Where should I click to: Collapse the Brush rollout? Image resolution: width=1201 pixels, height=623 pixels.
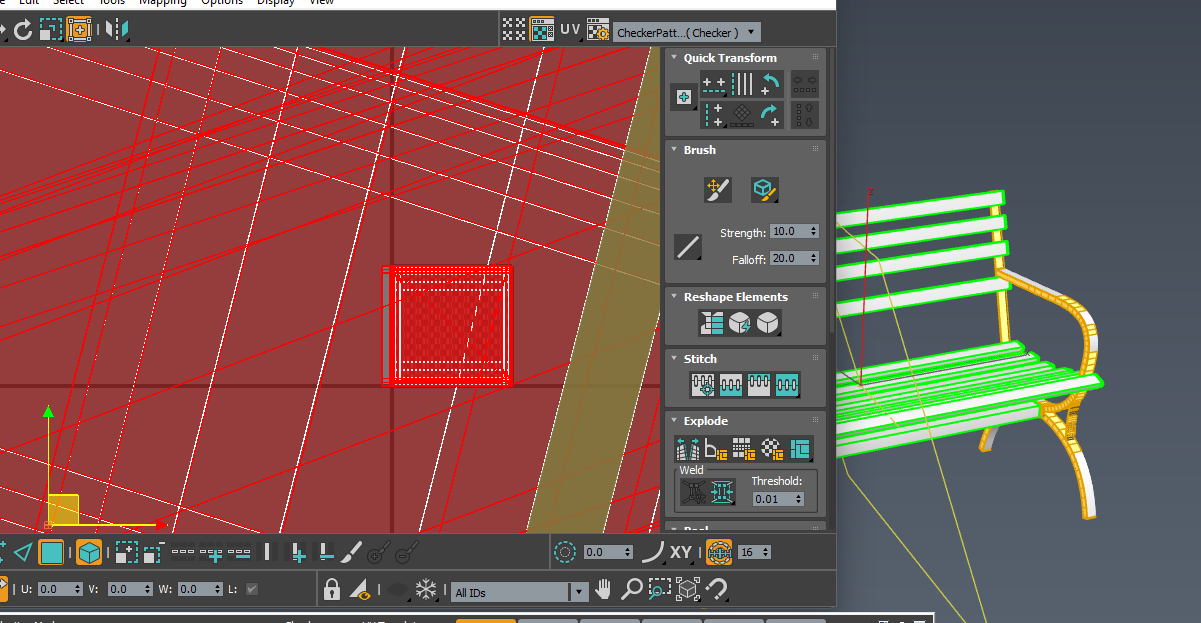pos(674,150)
